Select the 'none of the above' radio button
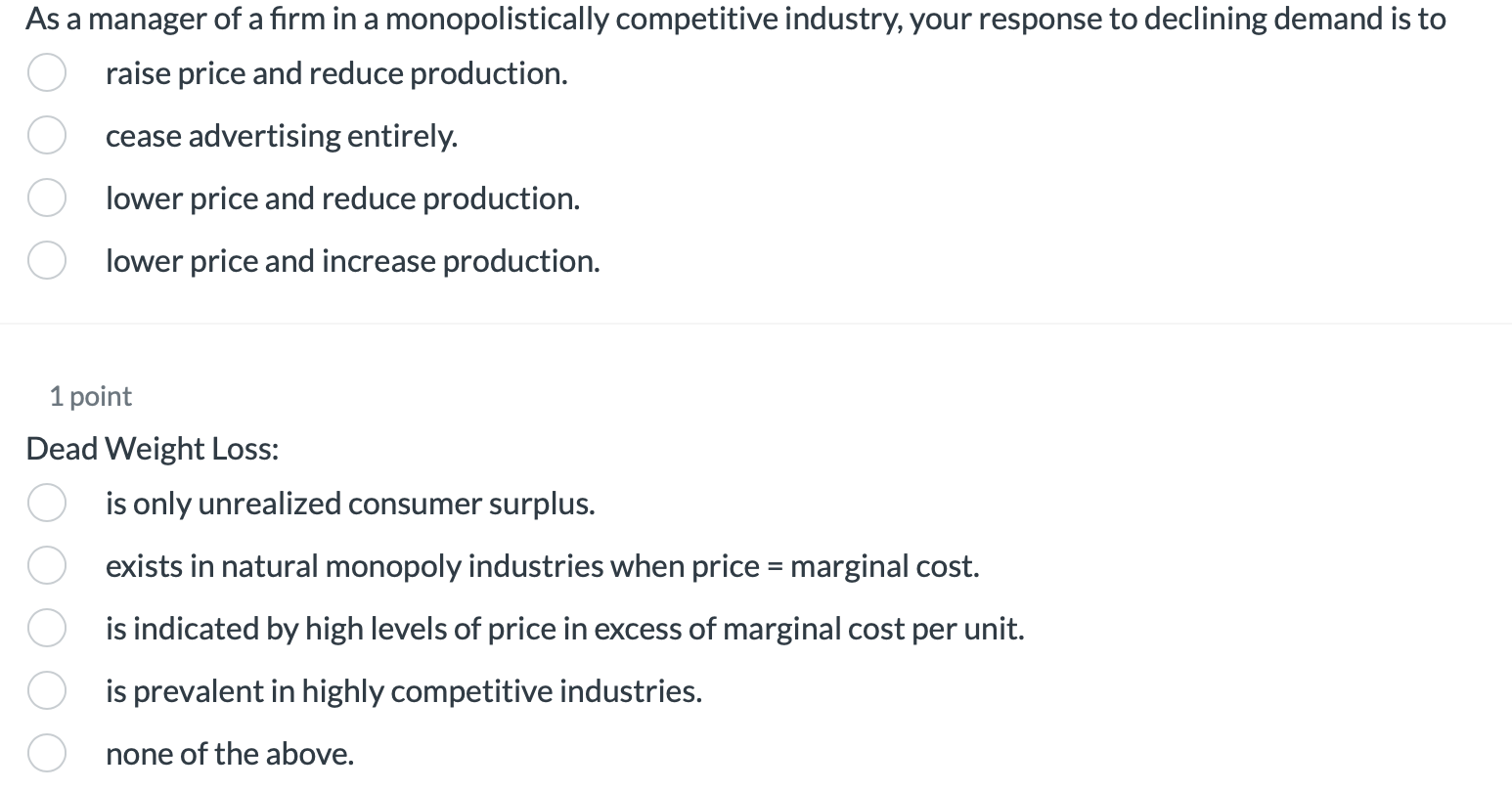 pyautogui.click(x=46, y=754)
